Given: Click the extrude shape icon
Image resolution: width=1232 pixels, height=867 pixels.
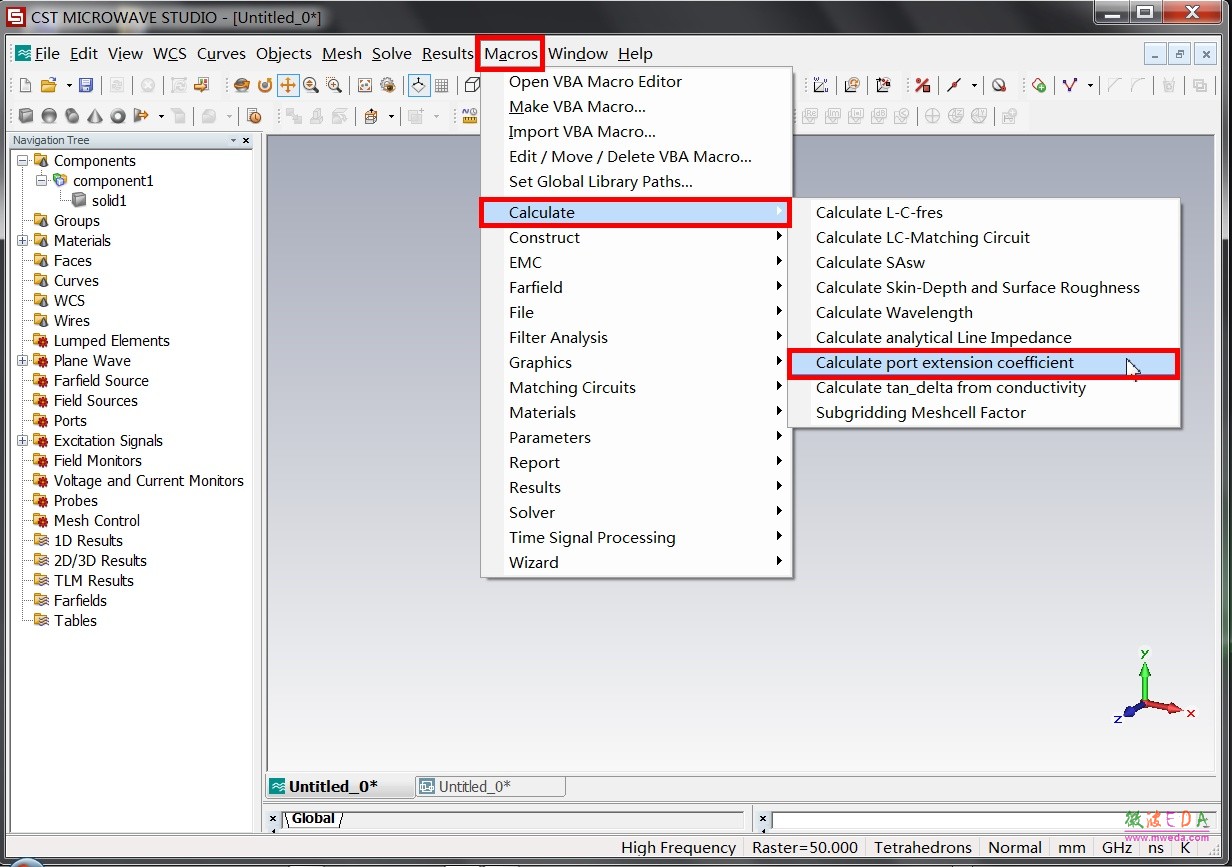Looking at the screenshot, I should tap(141, 116).
